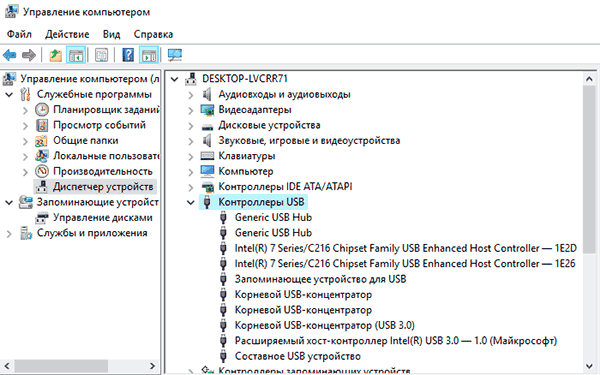Click the Клавиатуры keyboard icon
This screenshot has width=600, height=375.
click(x=207, y=156)
